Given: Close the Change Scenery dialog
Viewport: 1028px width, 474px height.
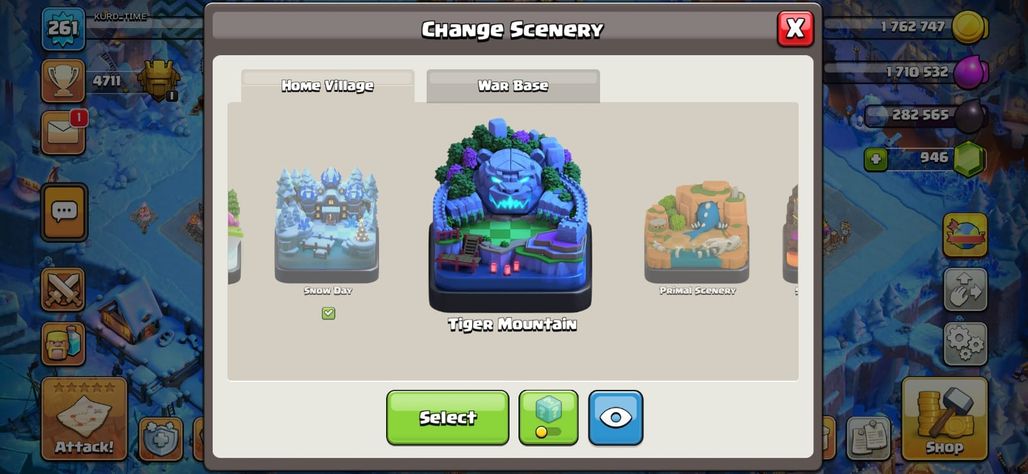Looking at the screenshot, I should coord(795,28).
